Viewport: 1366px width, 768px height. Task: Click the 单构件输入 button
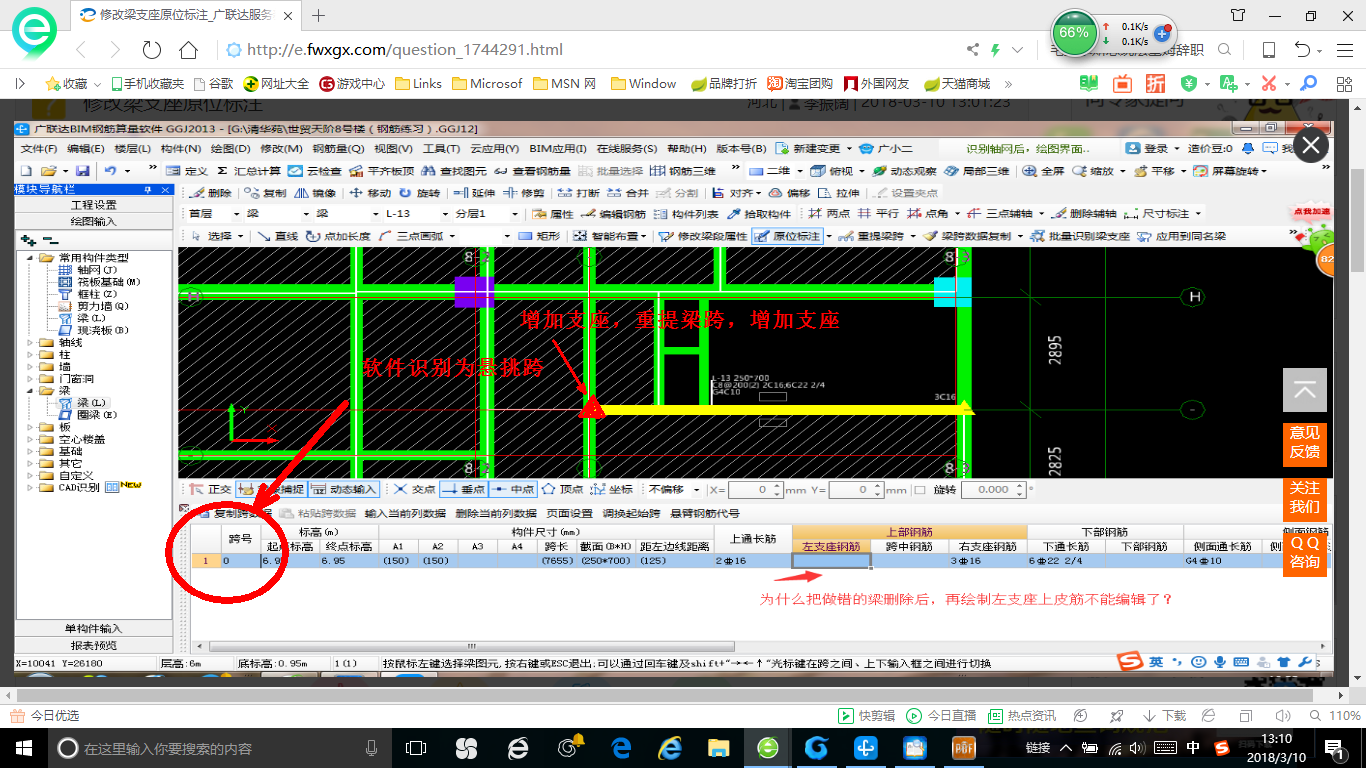(x=93, y=628)
